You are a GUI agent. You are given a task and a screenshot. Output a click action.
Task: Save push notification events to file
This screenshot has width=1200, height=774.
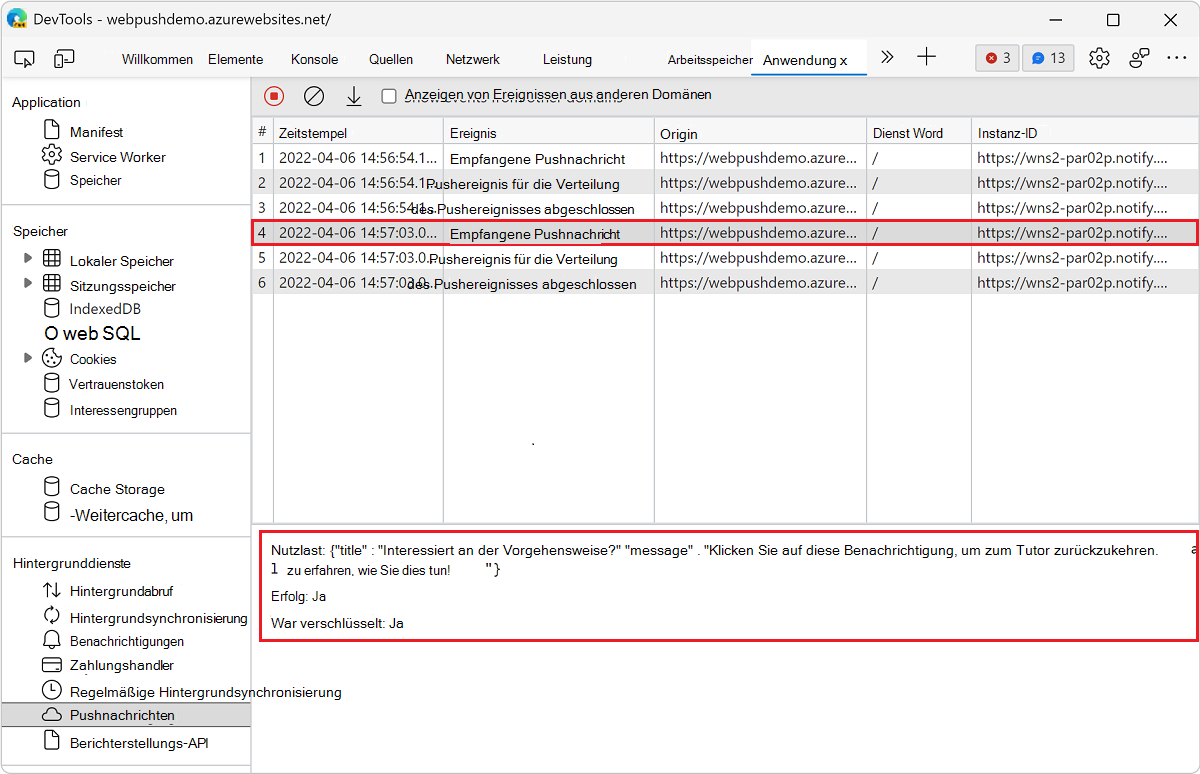[353, 94]
